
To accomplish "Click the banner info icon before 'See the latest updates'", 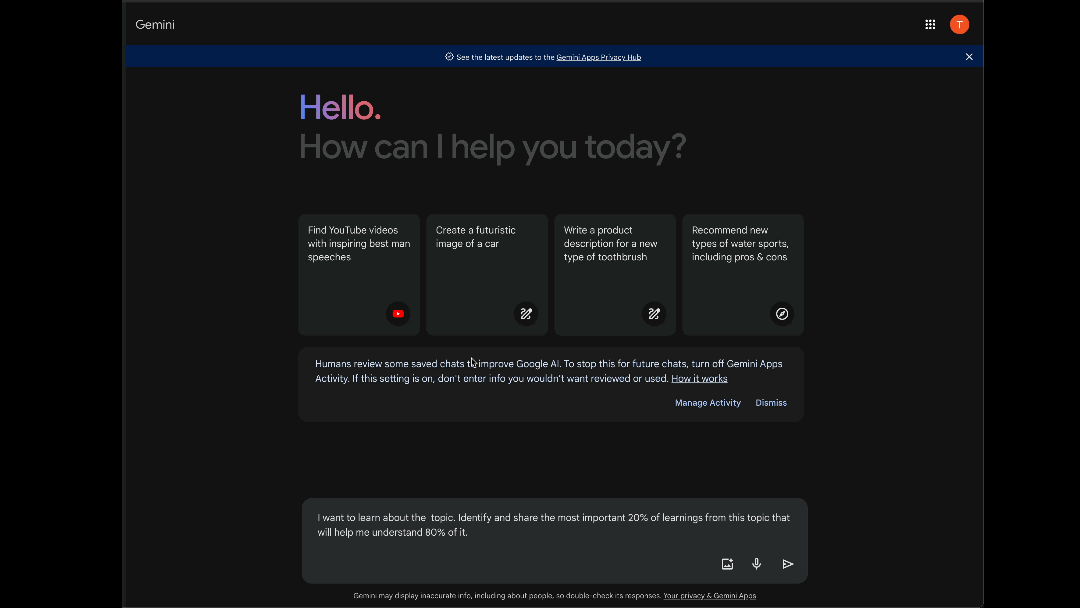I will tap(449, 57).
